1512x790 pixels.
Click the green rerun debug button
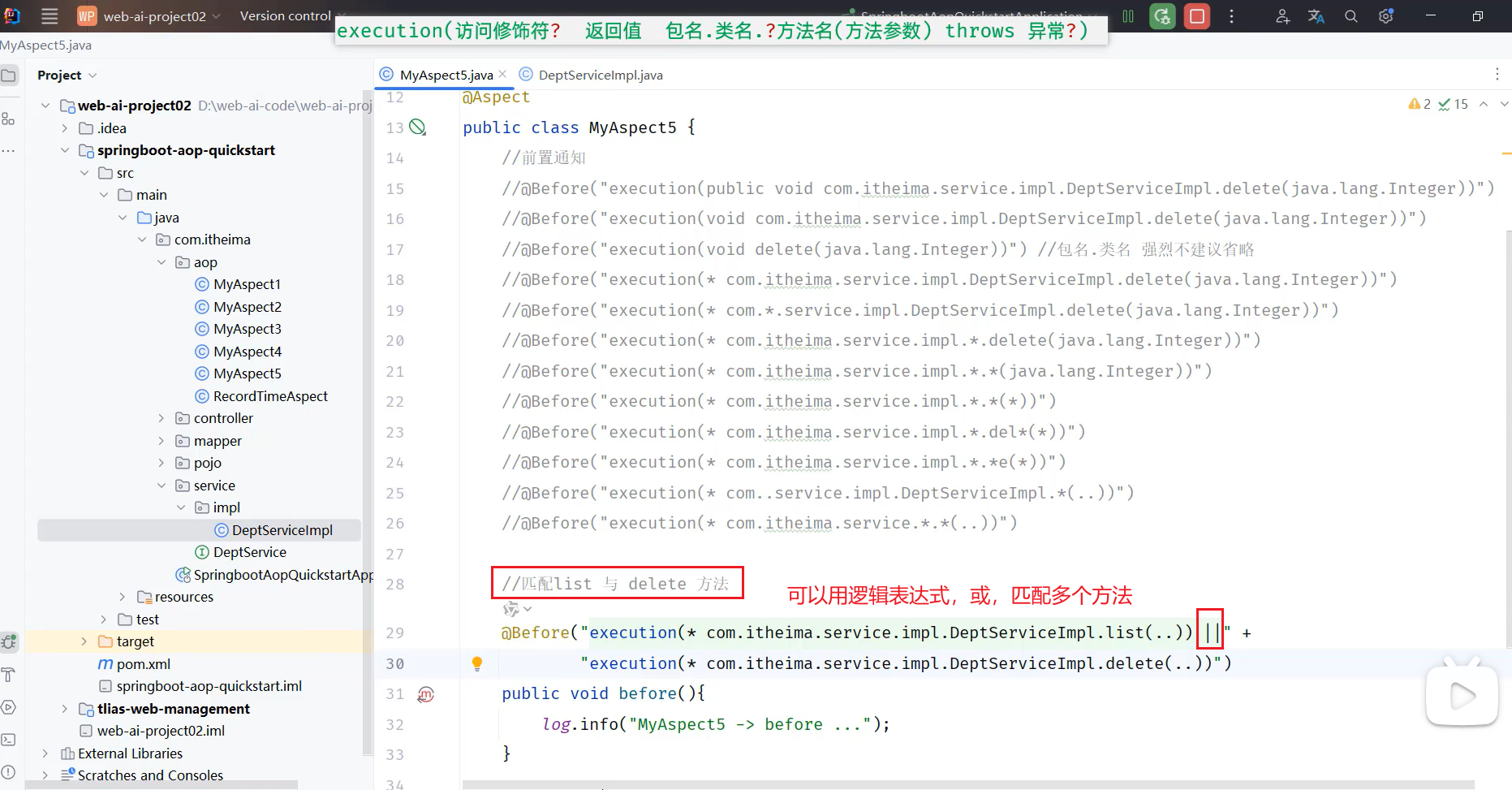1162,16
